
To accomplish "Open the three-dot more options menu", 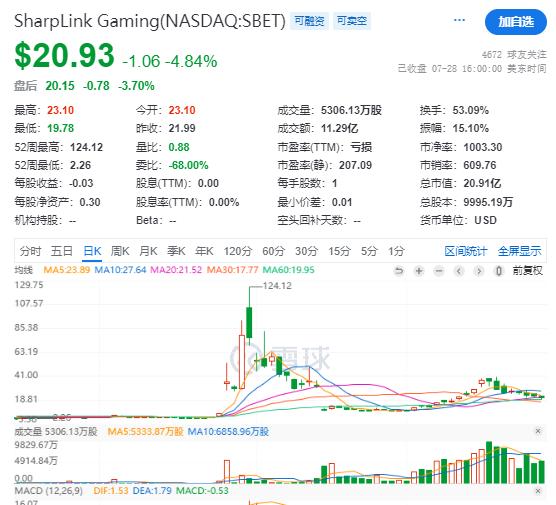I will tap(459, 20).
